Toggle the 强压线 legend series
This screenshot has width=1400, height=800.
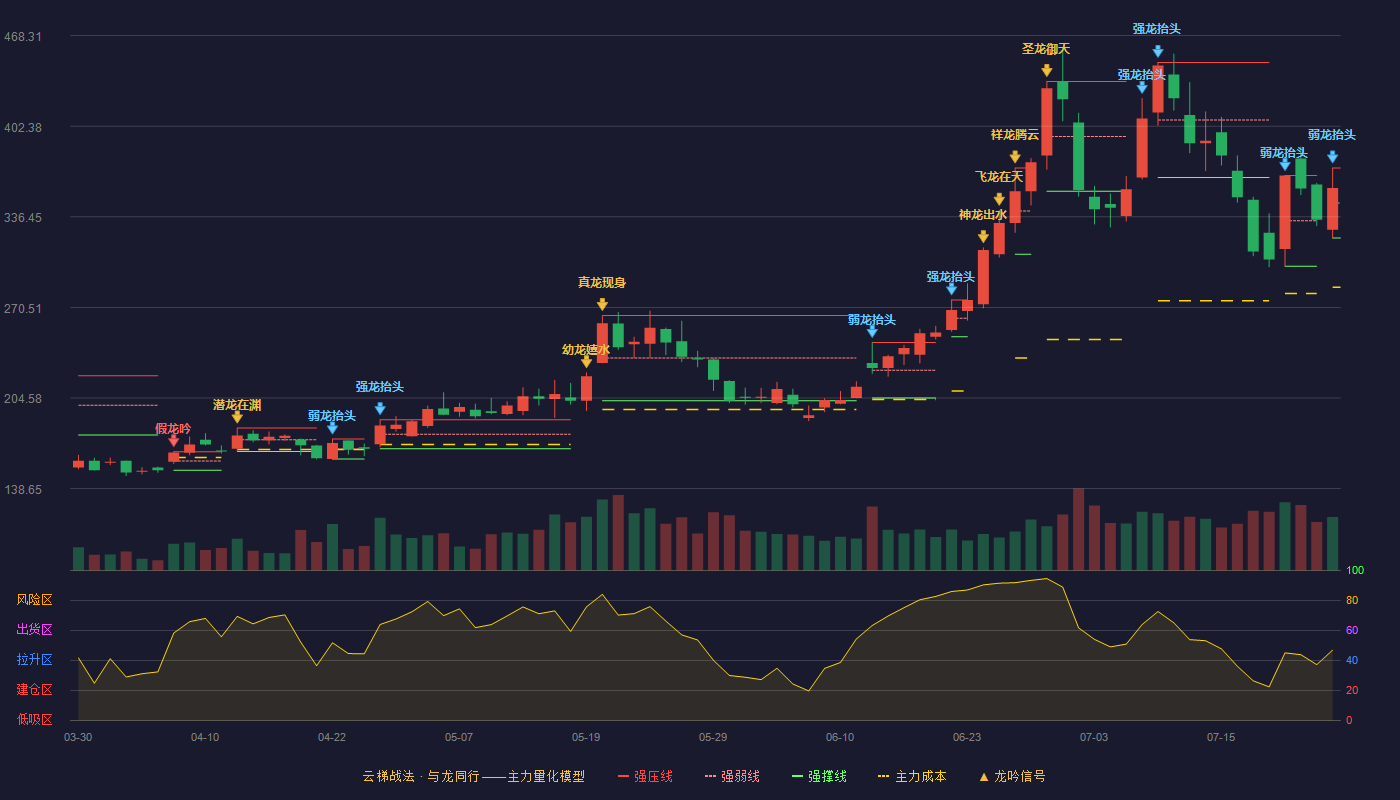645,776
